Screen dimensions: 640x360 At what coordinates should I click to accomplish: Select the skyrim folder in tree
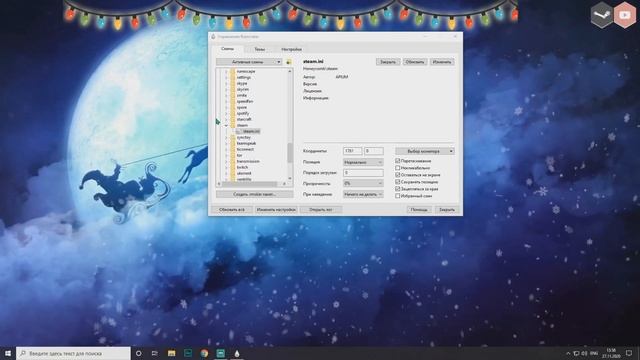point(242,89)
